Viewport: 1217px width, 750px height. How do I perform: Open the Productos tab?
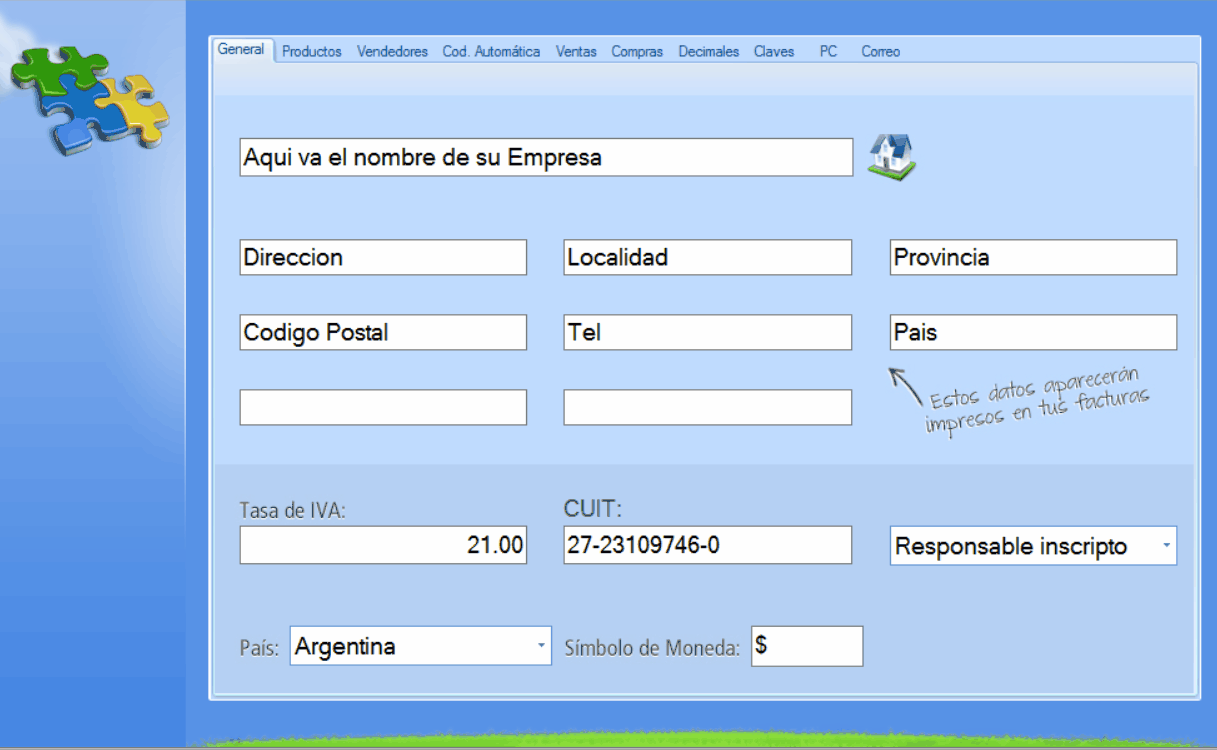(x=312, y=52)
